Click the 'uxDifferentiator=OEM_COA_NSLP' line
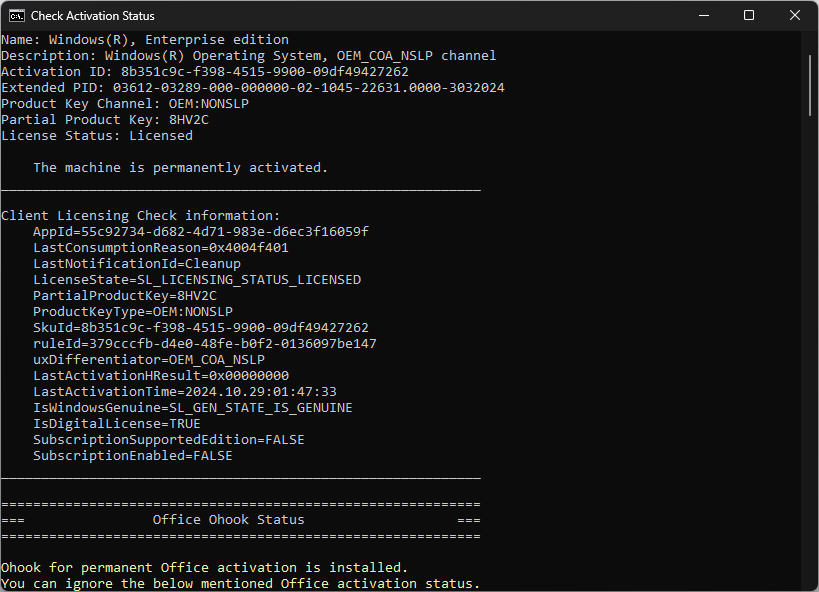 (x=149, y=360)
